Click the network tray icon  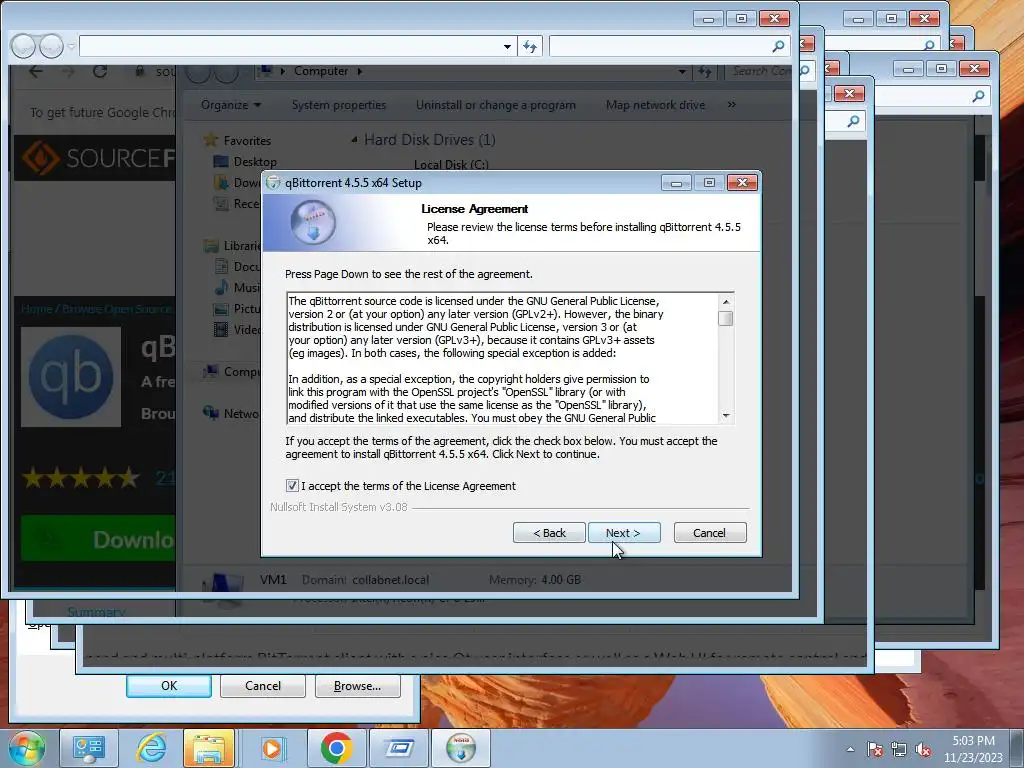(899, 749)
